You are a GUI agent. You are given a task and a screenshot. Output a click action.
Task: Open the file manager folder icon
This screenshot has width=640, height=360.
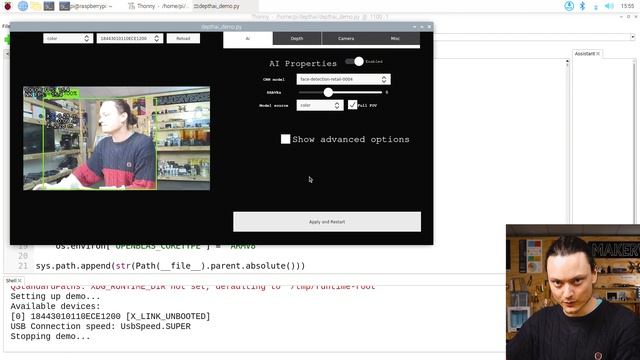[x=36, y=6]
